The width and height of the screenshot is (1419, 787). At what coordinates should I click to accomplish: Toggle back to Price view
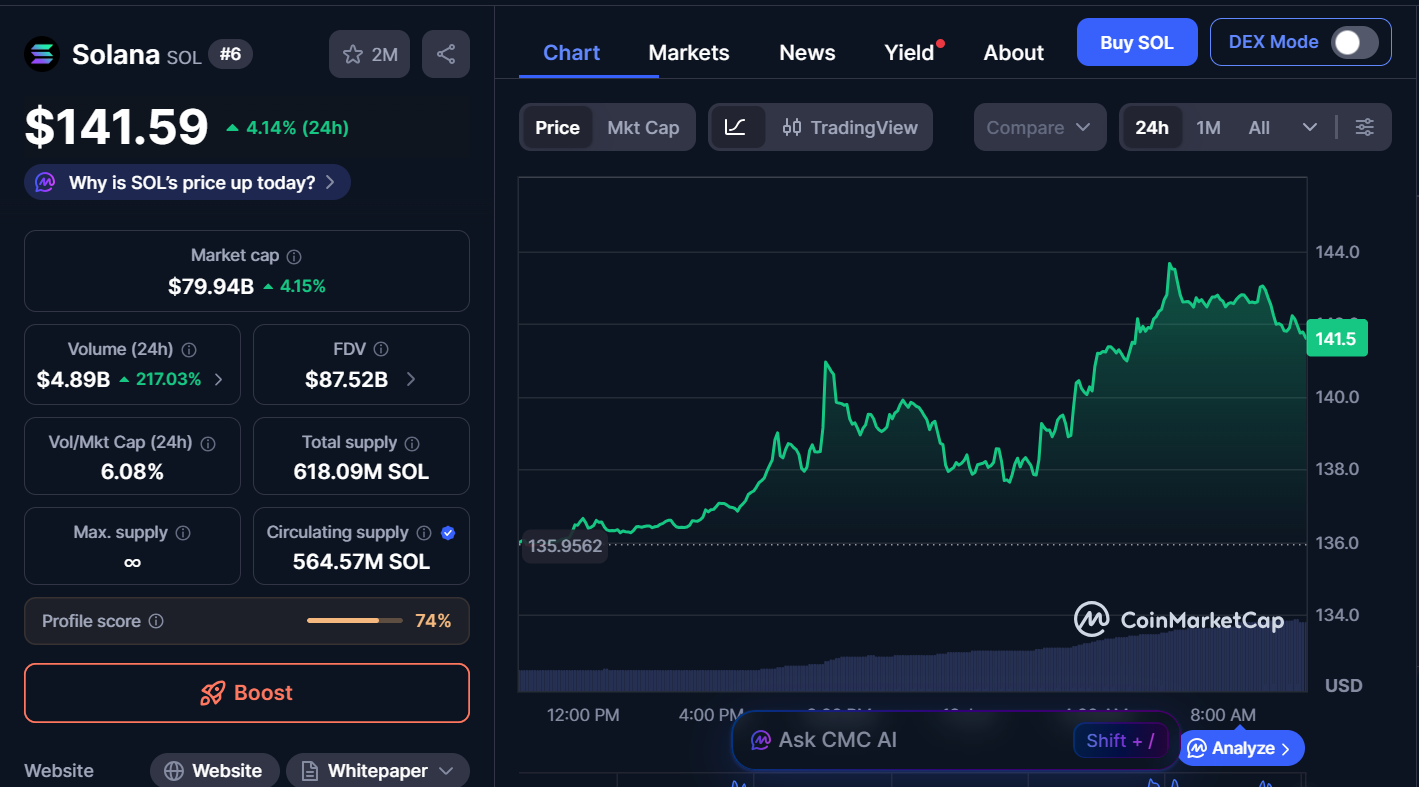pyautogui.click(x=557, y=127)
